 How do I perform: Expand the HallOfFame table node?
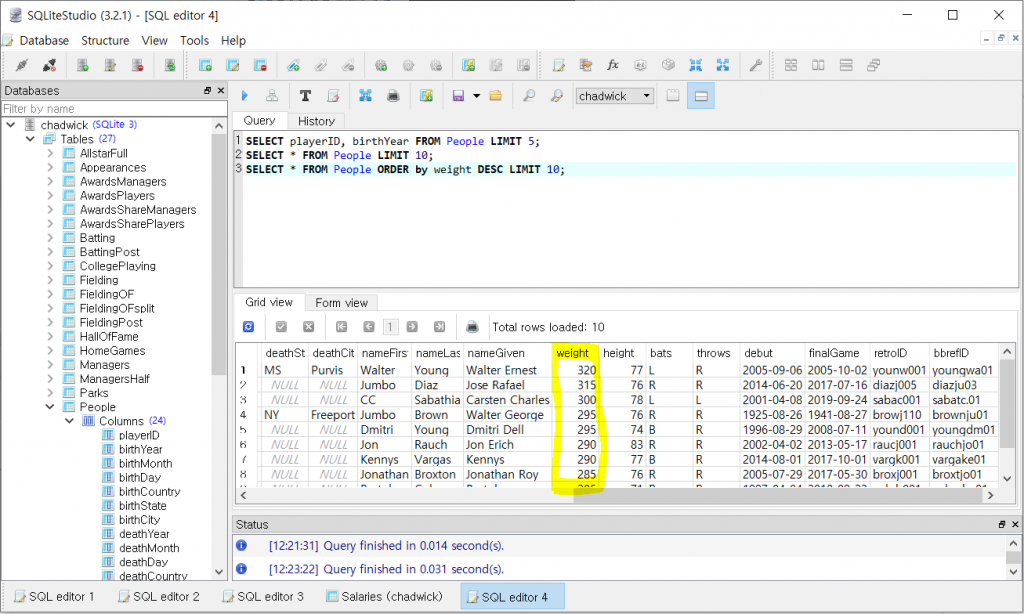coord(50,336)
